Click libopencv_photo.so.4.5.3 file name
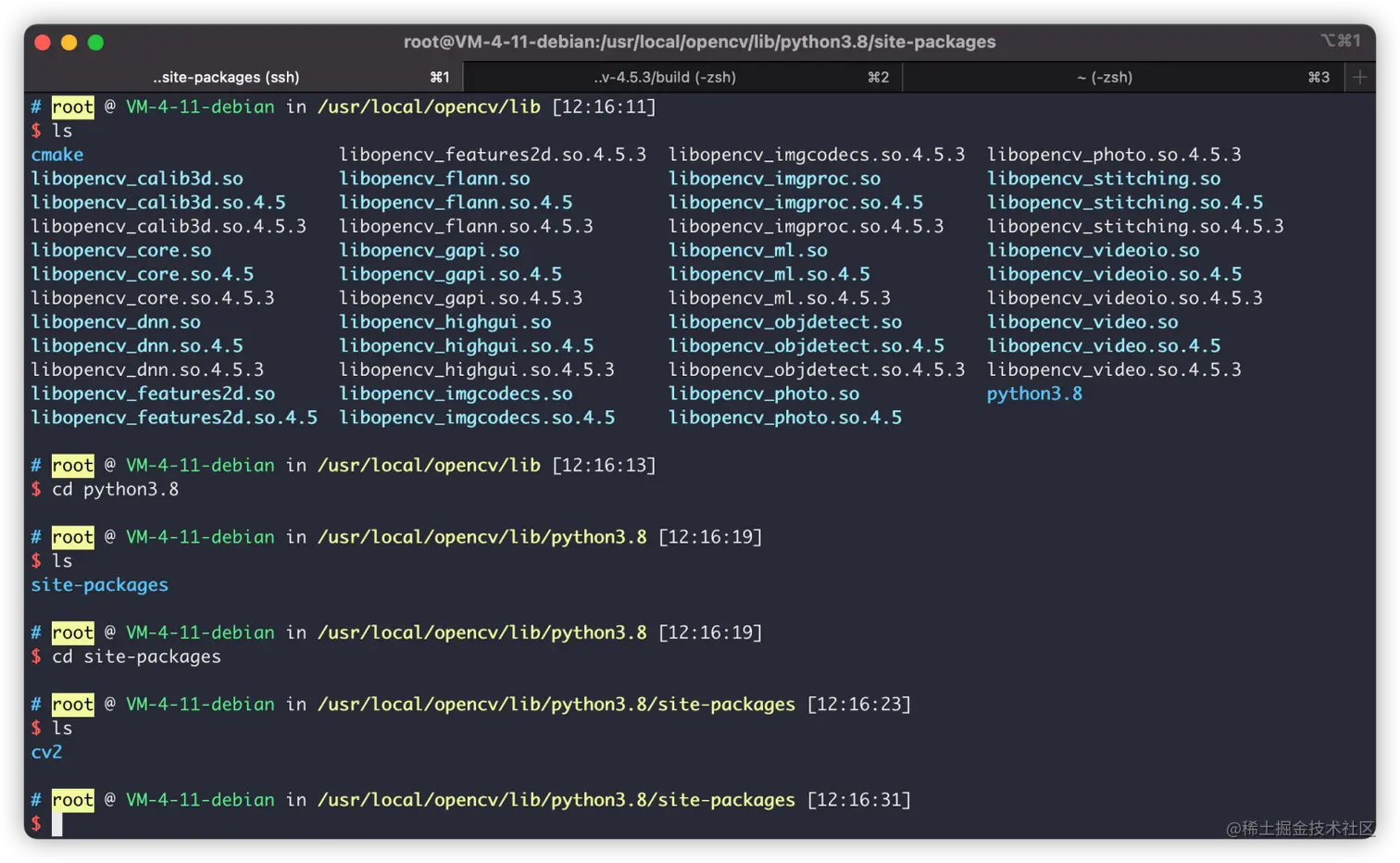Image resolution: width=1400 pixels, height=863 pixels. (x=1114, y=155)
